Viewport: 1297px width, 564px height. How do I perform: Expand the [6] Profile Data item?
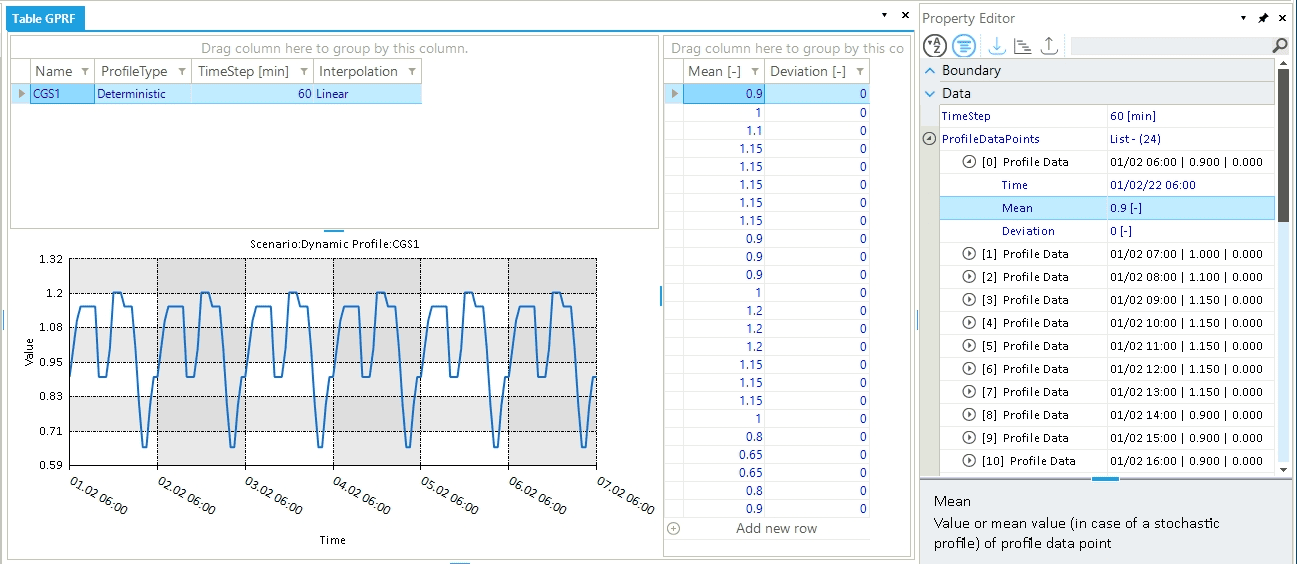pos(968,369)
